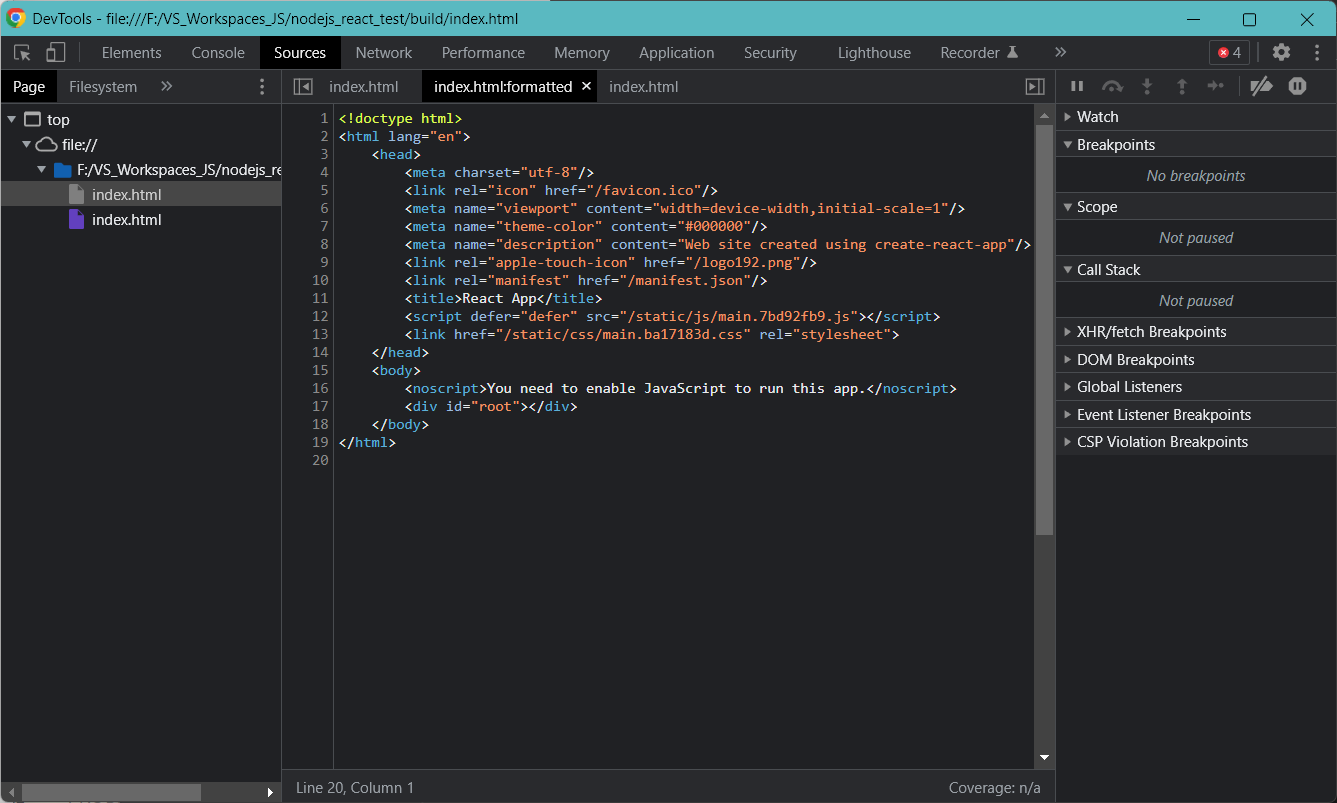Click the "No breakpoints" text
The height and width of the screenshot is (803, 1337).
1196,176
